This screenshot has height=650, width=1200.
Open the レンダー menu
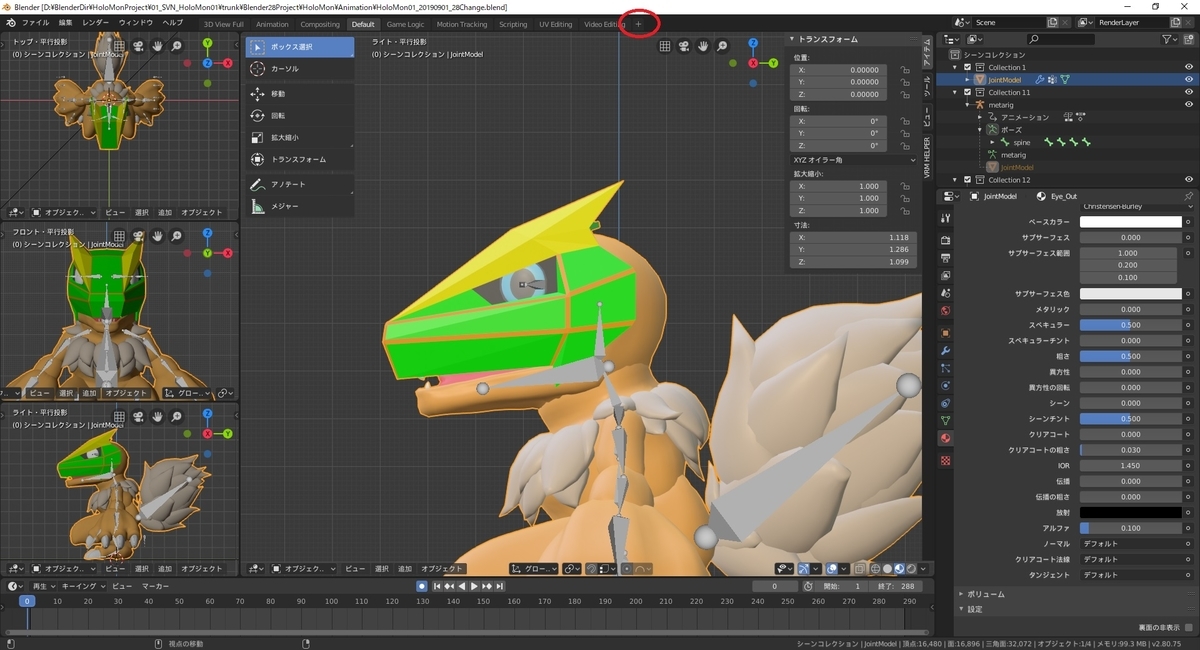coord(96,23)
